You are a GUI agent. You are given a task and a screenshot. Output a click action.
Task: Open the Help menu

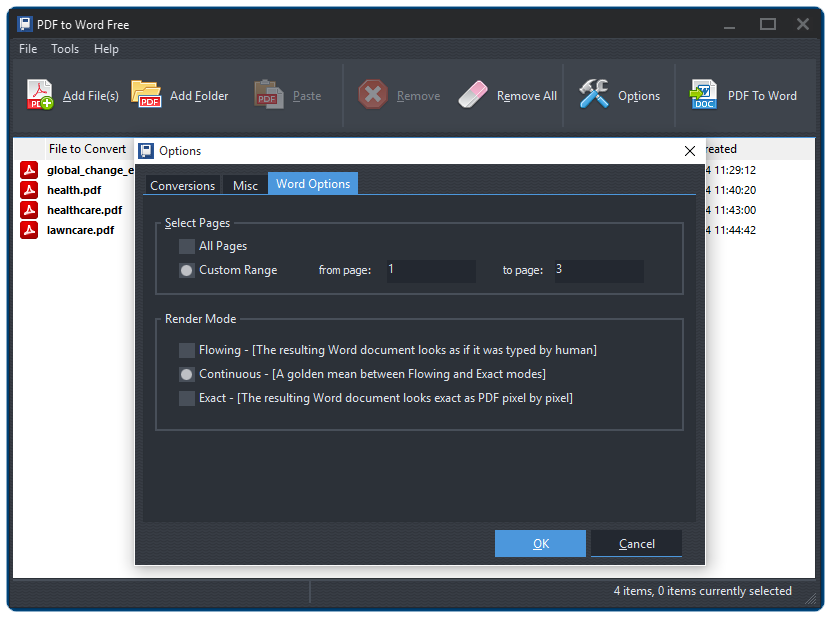106,49
